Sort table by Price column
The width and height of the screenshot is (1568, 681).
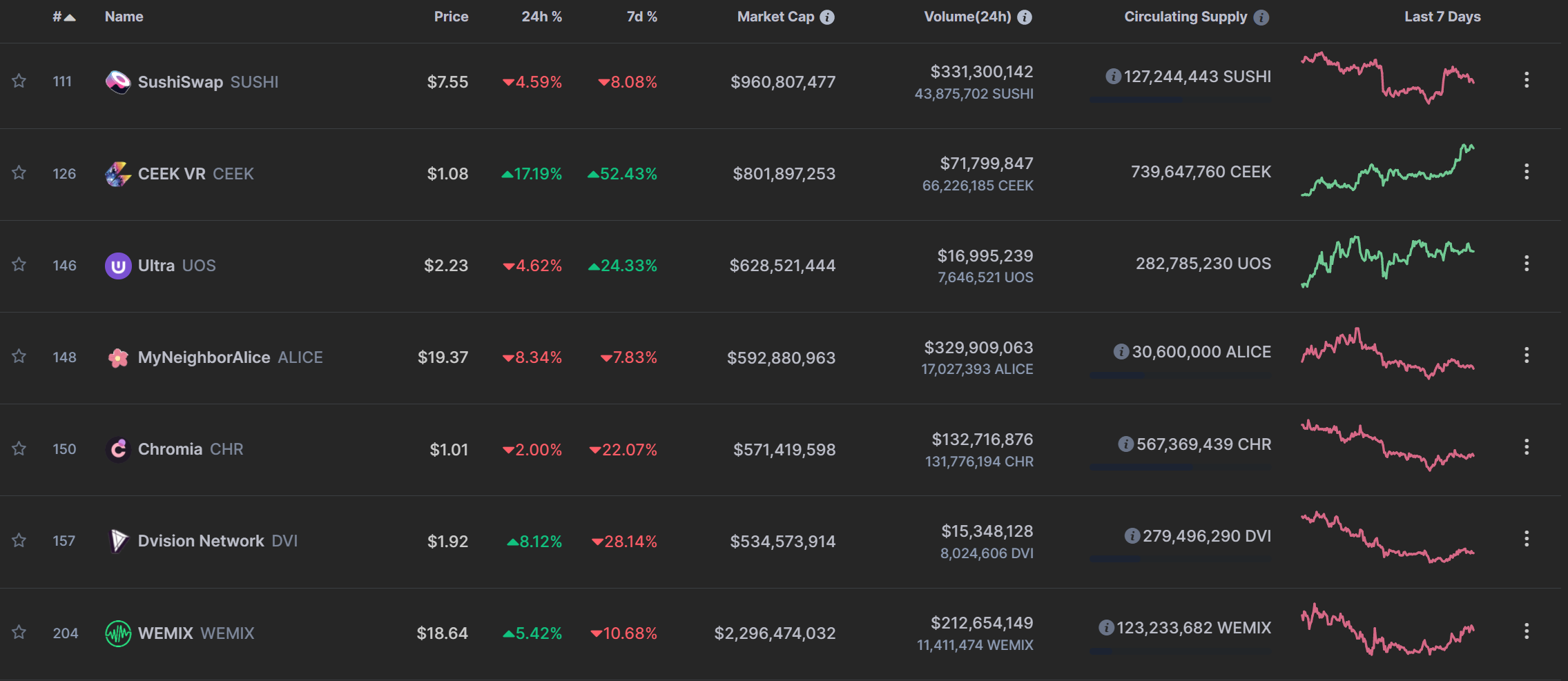tap(451, 17)
